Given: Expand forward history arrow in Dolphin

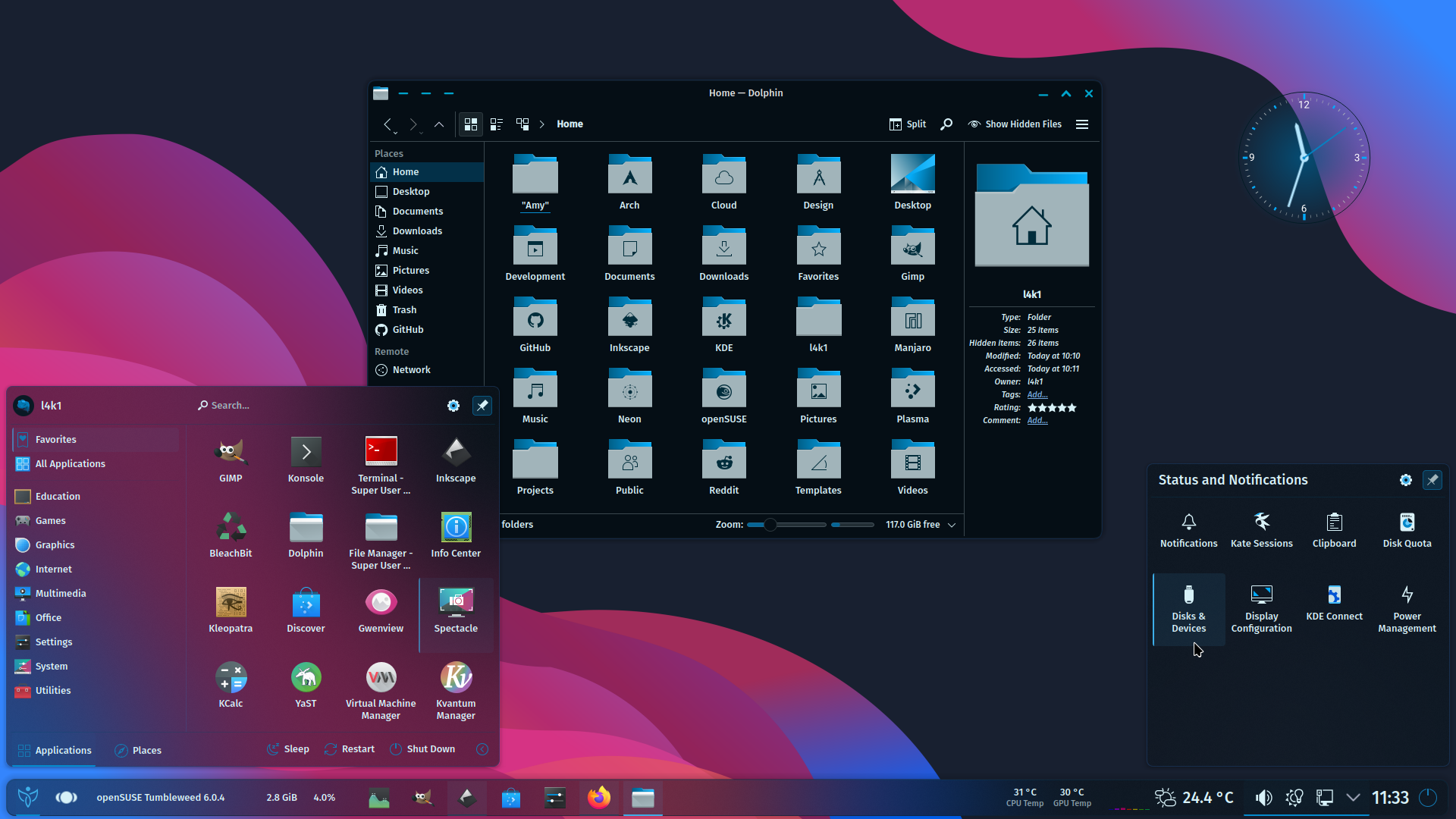Looking at the screenshot, I should (x=421, y=132).
